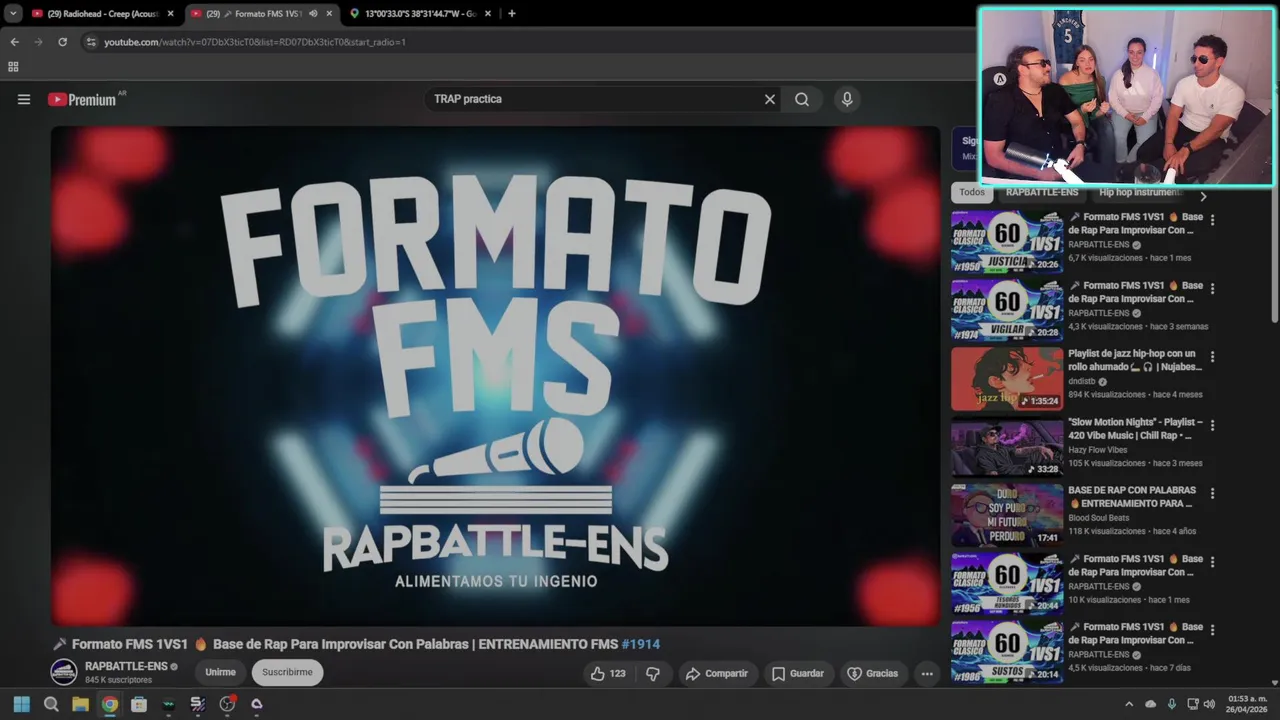Open the options menu for the 4,5 K visualizaciones video
The width and height of the screenshot is (1280, 720).
click(1212, 630)
